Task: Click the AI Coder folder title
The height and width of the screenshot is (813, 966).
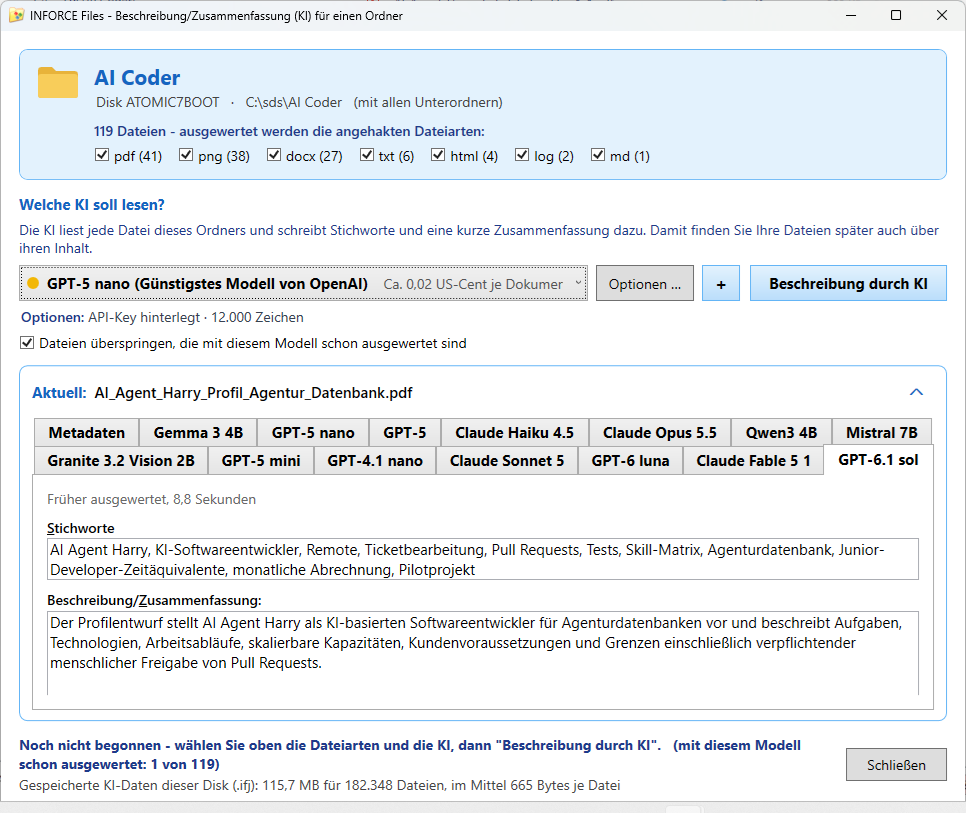Action: click(137, 78)
